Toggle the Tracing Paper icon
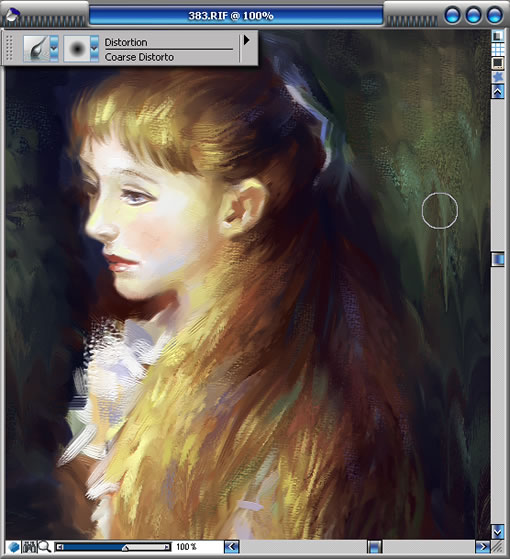This screenshot has height=559, width=510. point(498,36)
